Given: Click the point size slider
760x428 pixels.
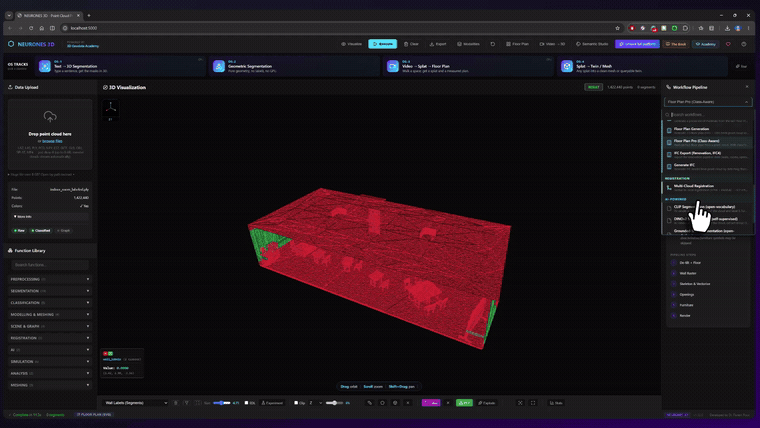Looking at the screenshot, I should (222, 403).
